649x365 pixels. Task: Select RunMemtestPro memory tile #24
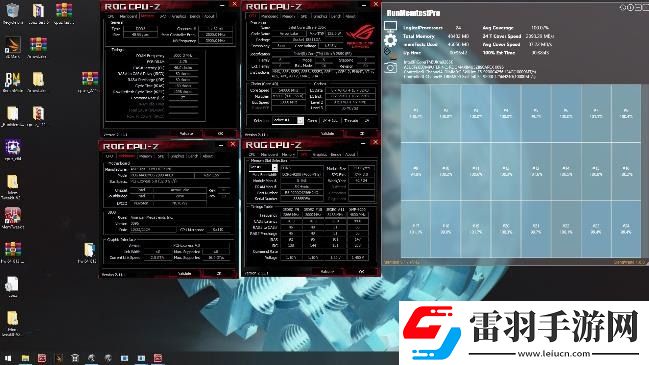point(625,229)
